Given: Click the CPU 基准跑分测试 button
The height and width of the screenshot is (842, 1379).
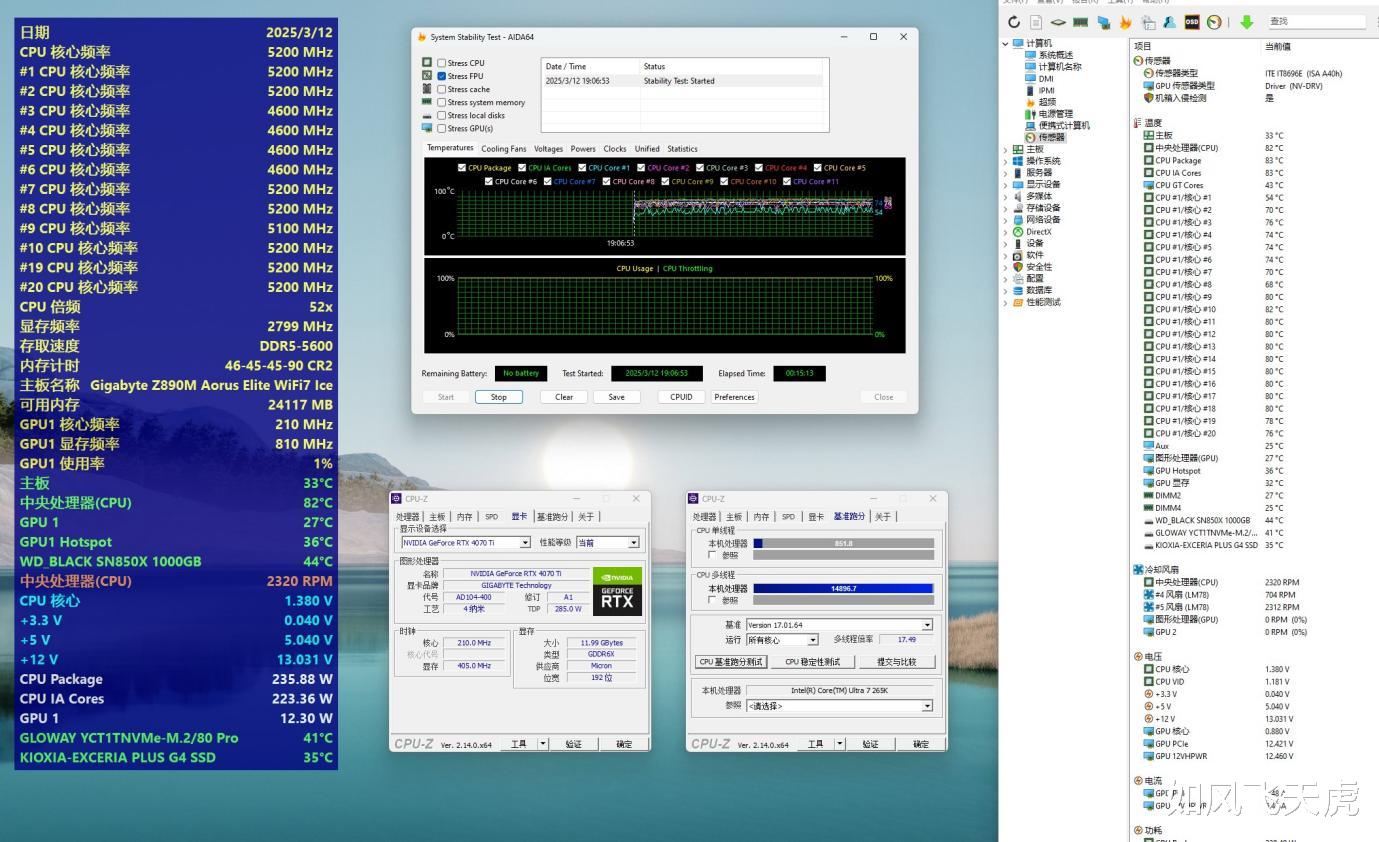Looking at the screenshot, I should 731,662.
